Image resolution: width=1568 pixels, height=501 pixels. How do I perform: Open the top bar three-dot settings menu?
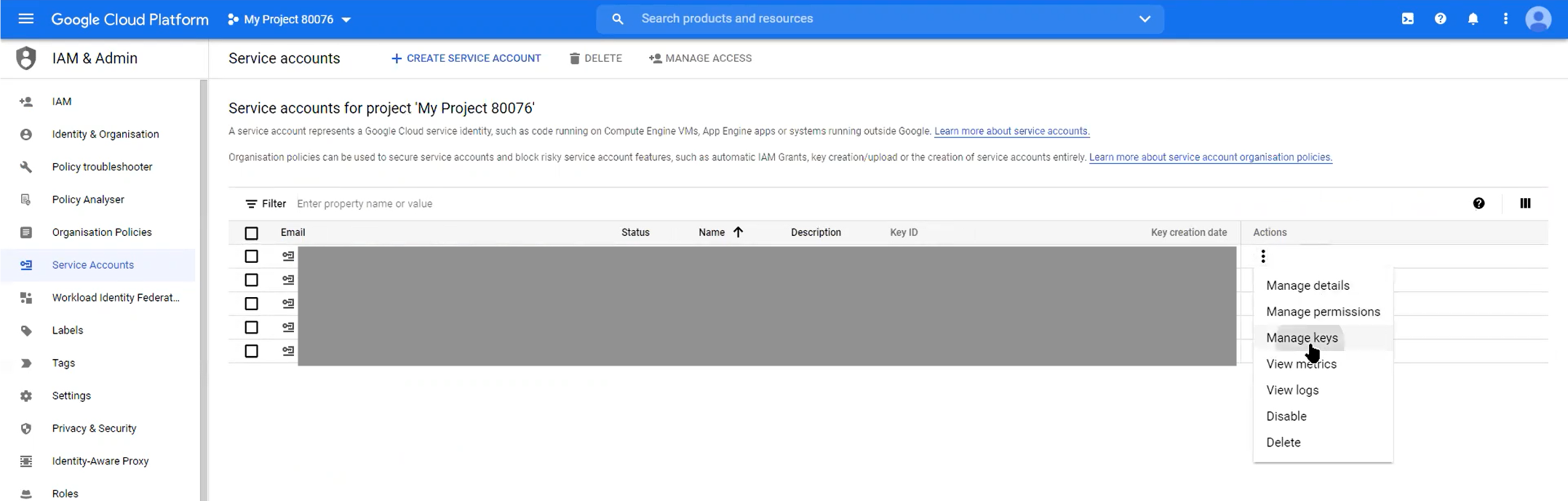(x=1505, y=19)
